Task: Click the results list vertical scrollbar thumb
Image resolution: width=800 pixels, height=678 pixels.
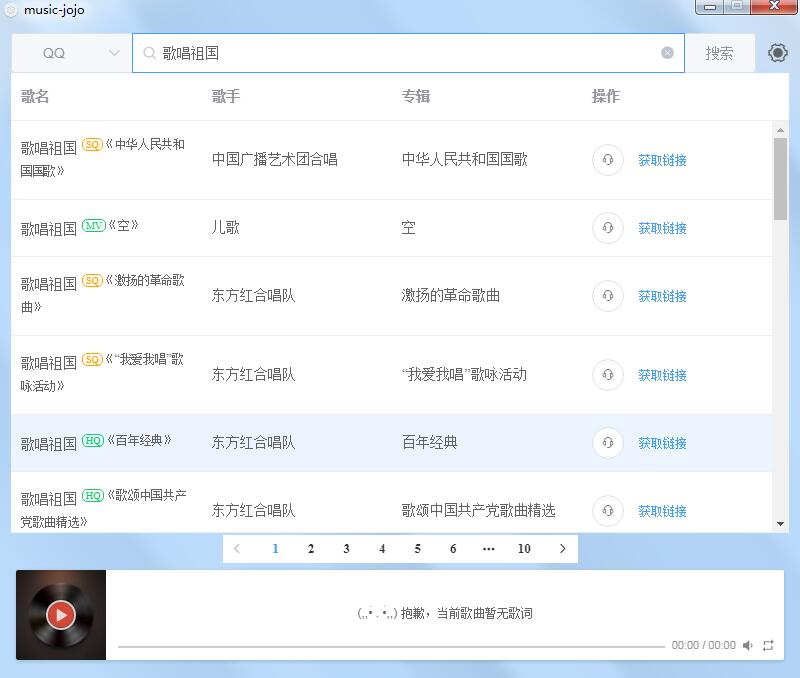Action: 780,179
